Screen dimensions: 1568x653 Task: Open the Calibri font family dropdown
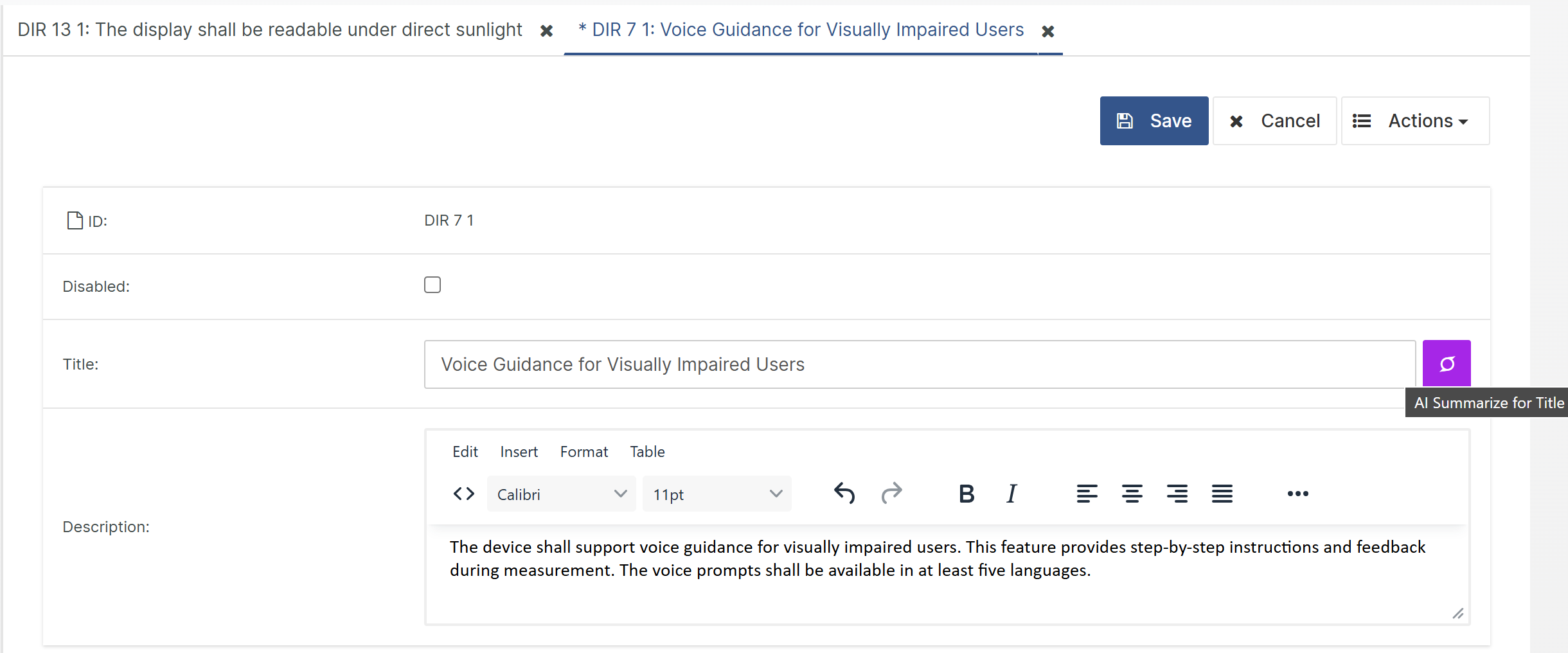point(561,494)
